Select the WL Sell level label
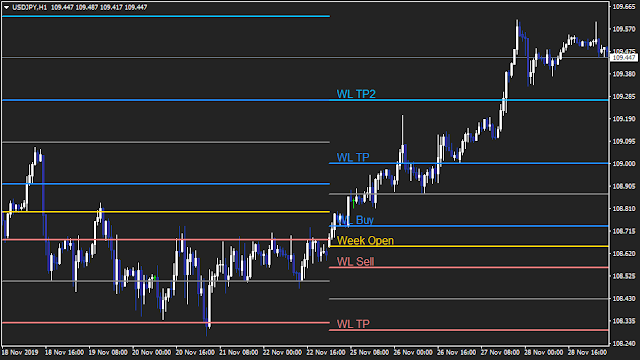 355,262
